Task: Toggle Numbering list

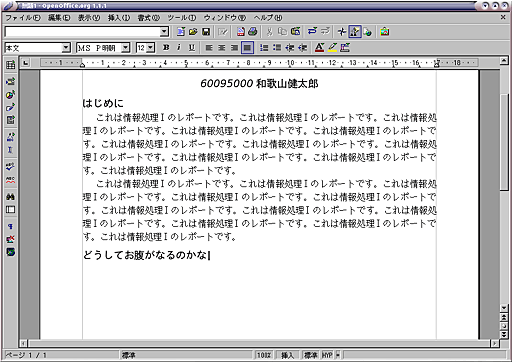Action: [264, 48]
